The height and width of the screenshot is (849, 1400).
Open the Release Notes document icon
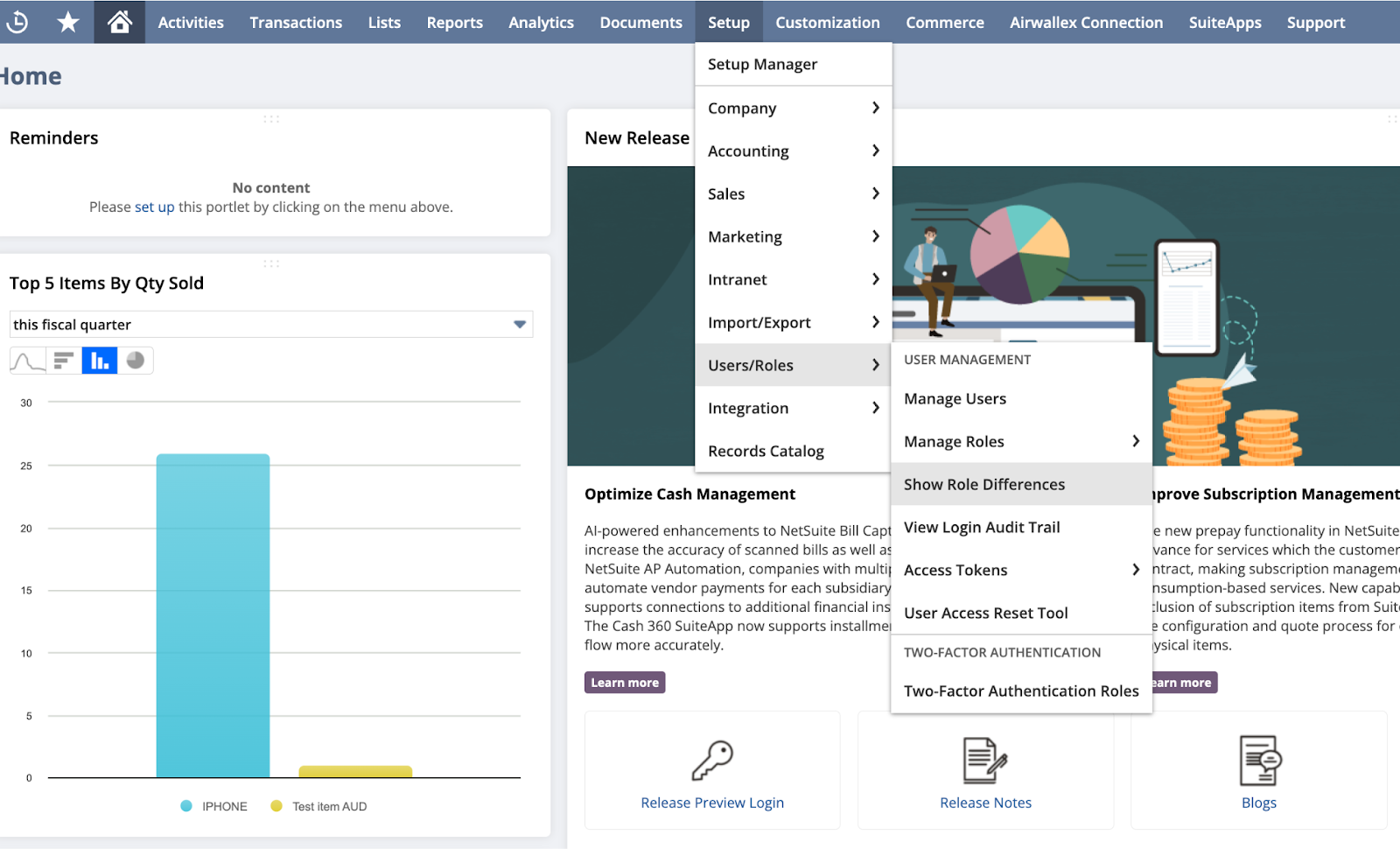coord(985,760)
